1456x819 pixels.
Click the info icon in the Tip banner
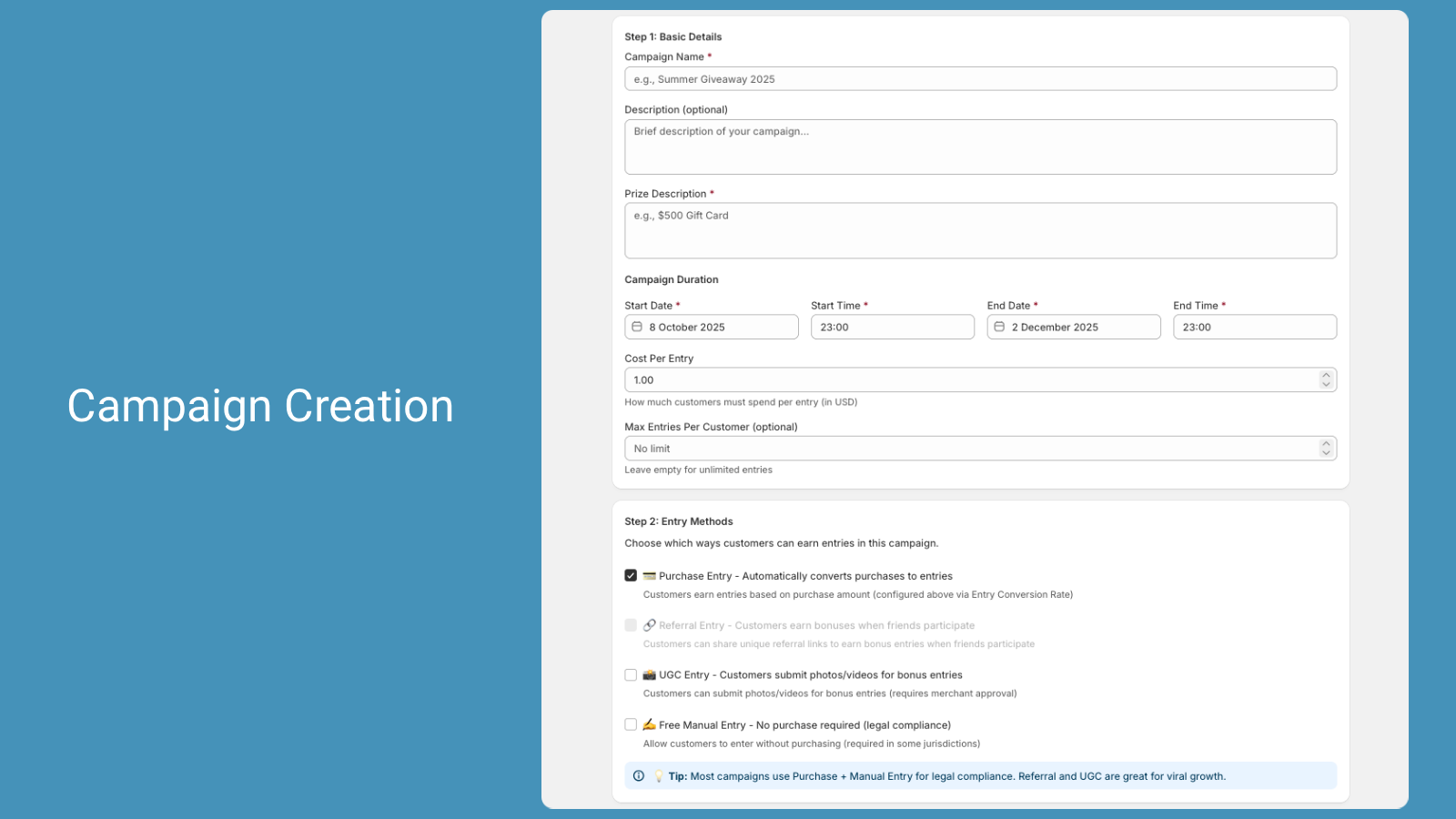639,776
